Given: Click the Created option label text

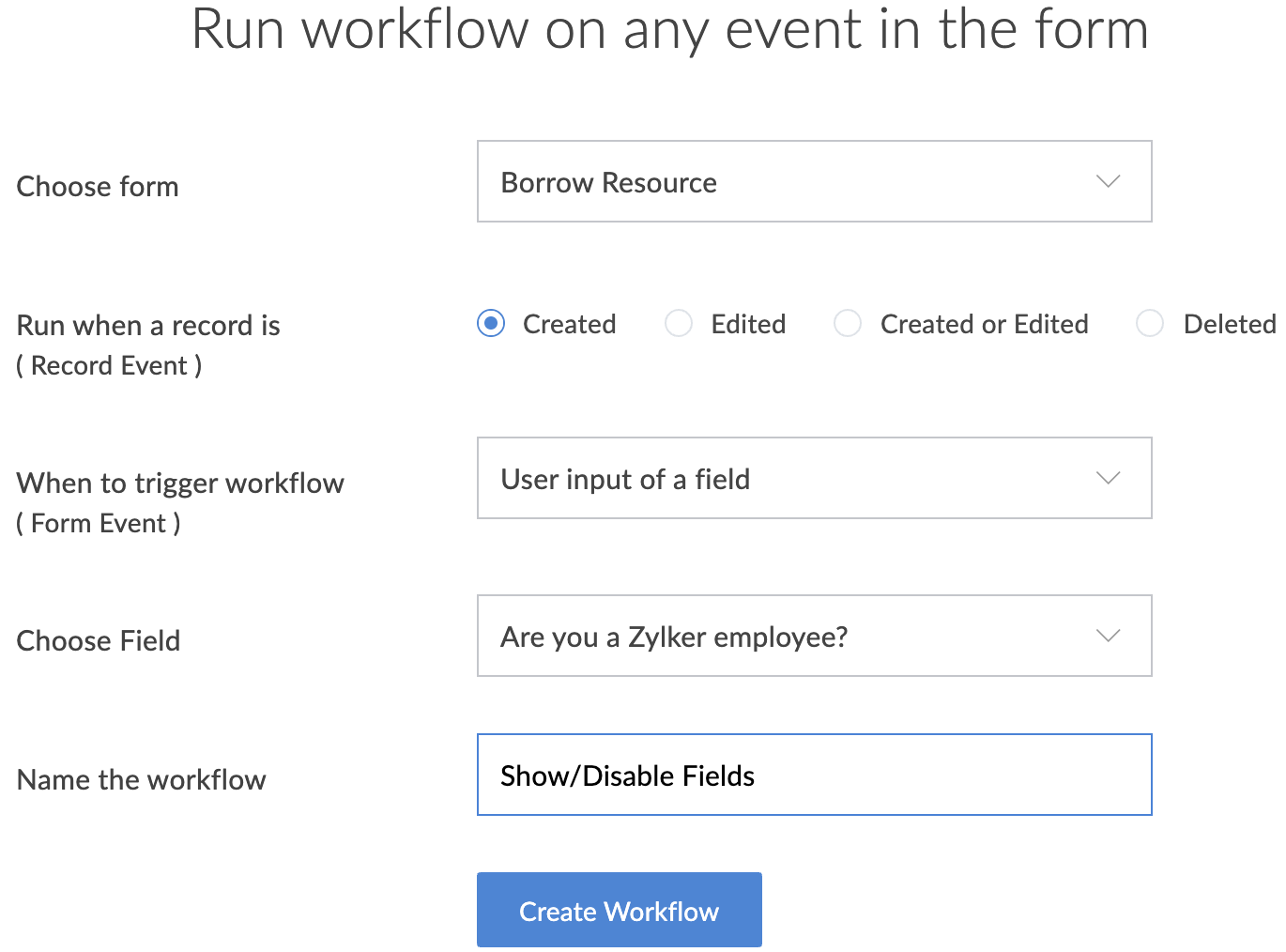Looking at the screenshot, I should coord(569,324).
